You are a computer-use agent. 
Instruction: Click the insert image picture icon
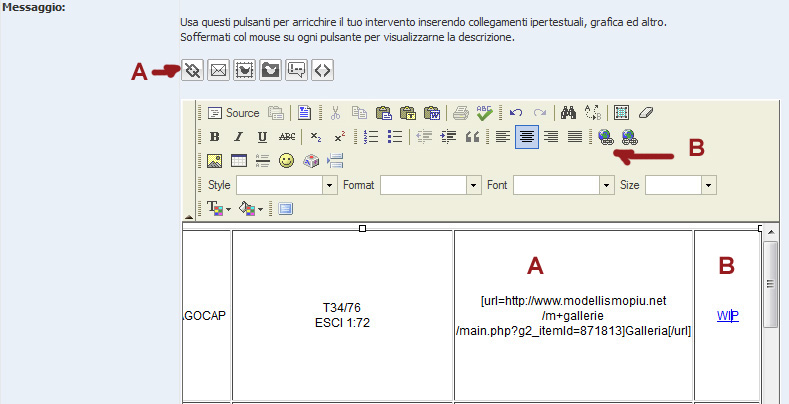pyautogui.click(x=215, y=161)
